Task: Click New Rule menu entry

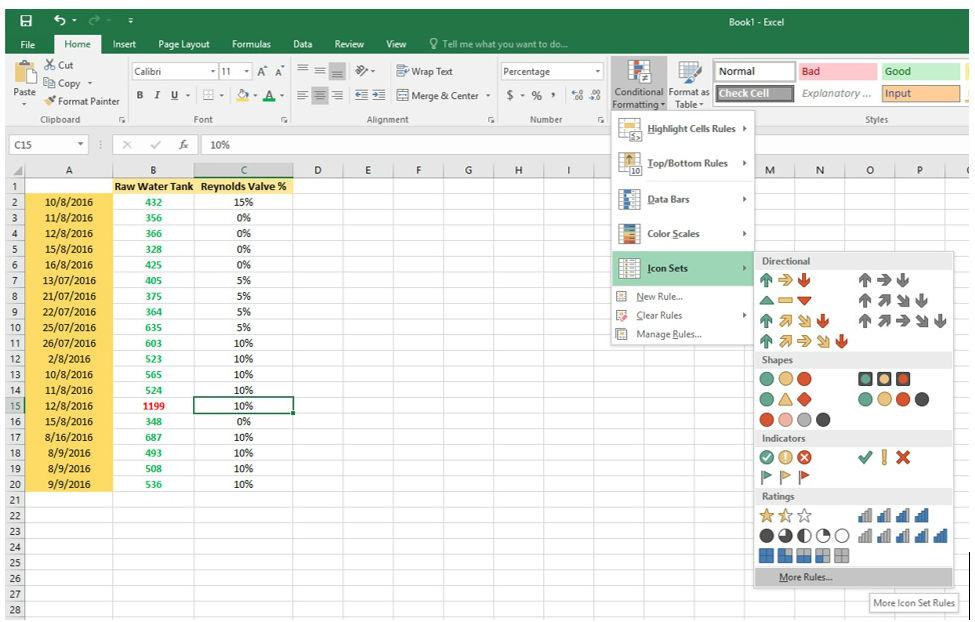Action: click(x=683, y=297)
